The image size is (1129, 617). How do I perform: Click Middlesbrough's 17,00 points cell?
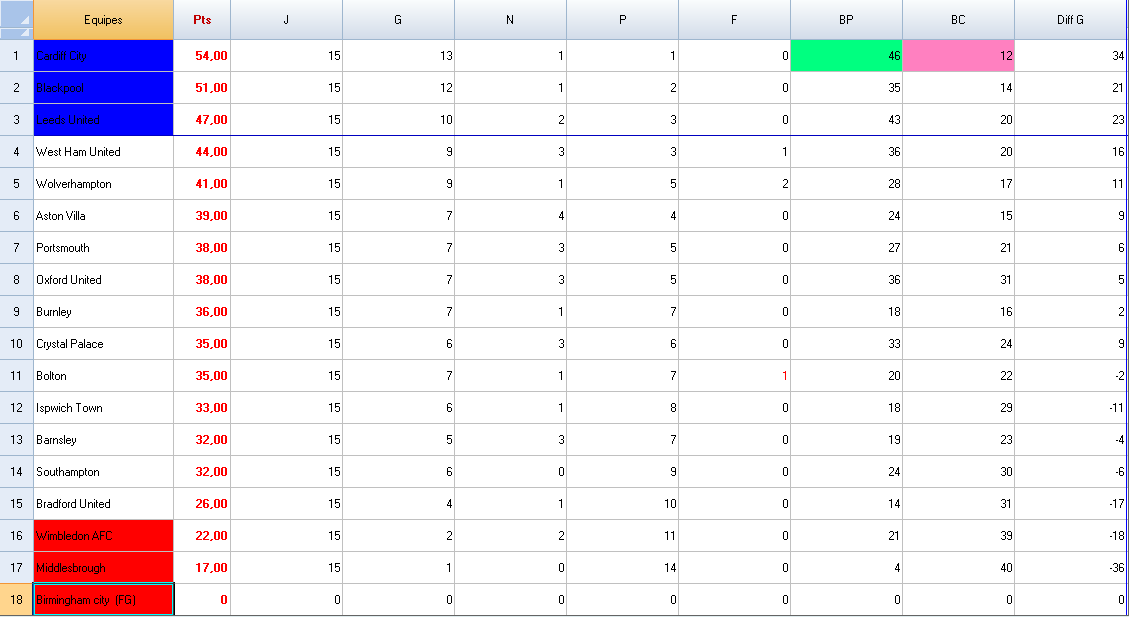pos(202,568)
